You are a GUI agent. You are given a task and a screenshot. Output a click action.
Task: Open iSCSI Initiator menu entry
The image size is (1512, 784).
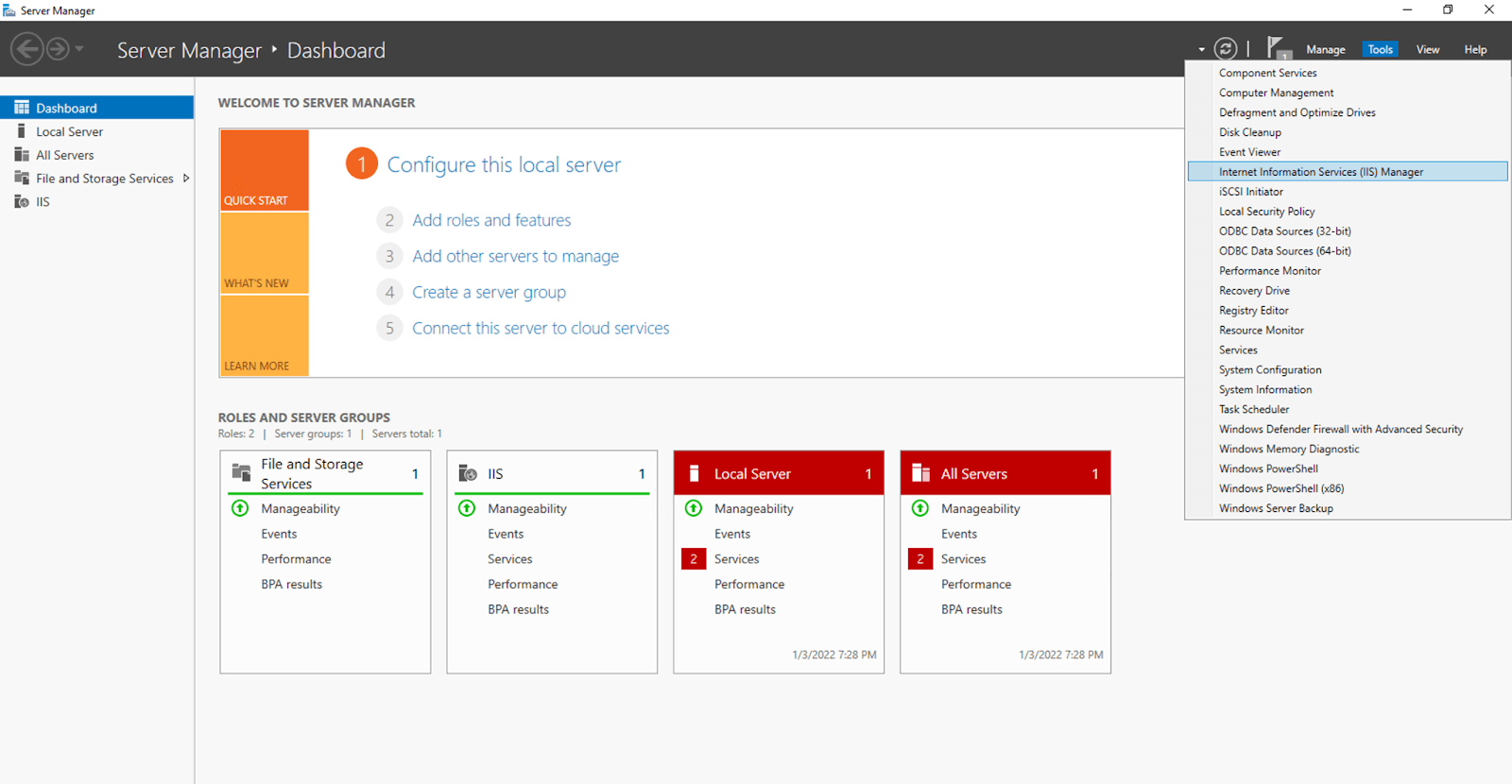coord(1348,192)
